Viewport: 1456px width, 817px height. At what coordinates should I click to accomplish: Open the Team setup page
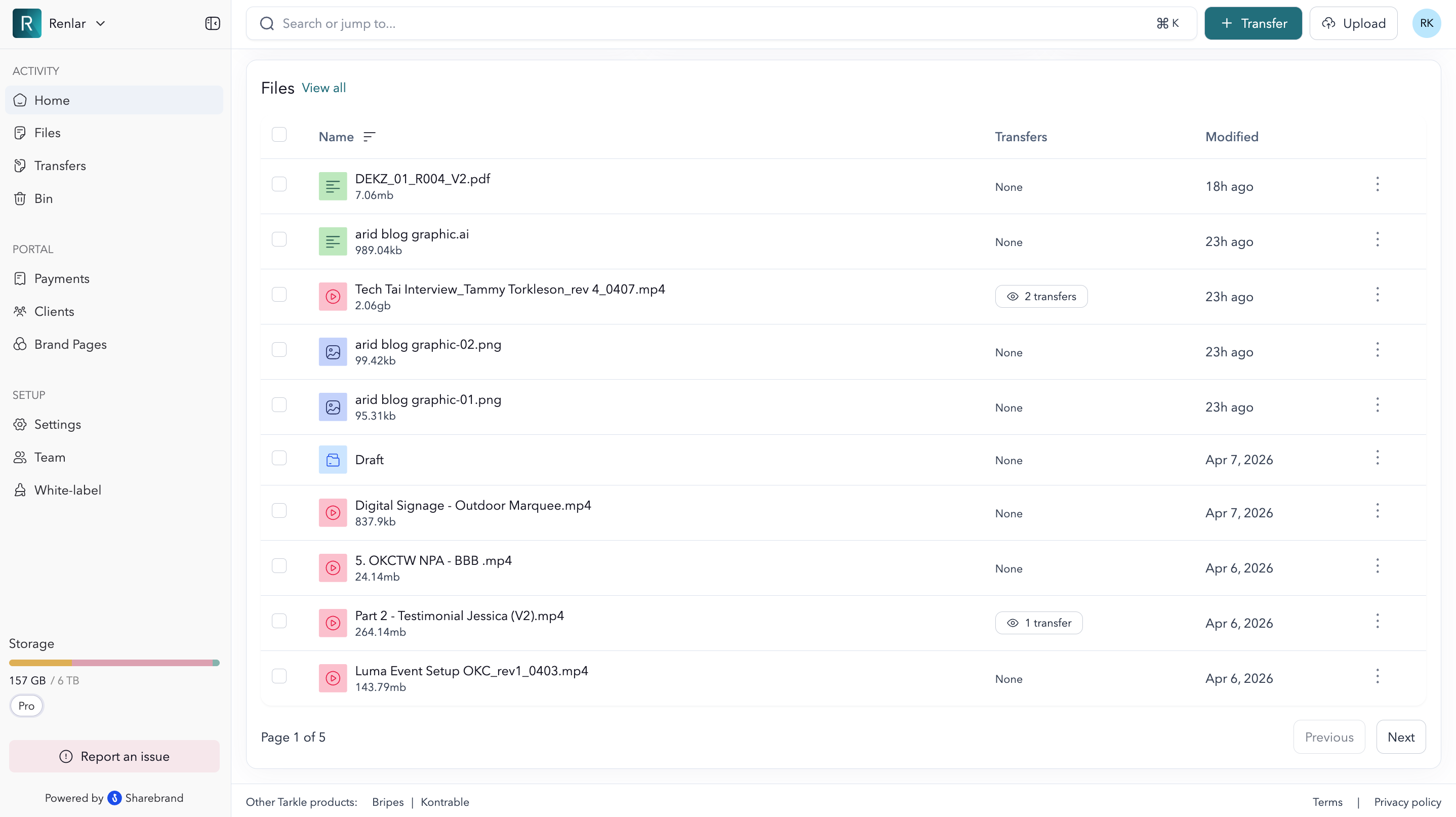point(50,457)
